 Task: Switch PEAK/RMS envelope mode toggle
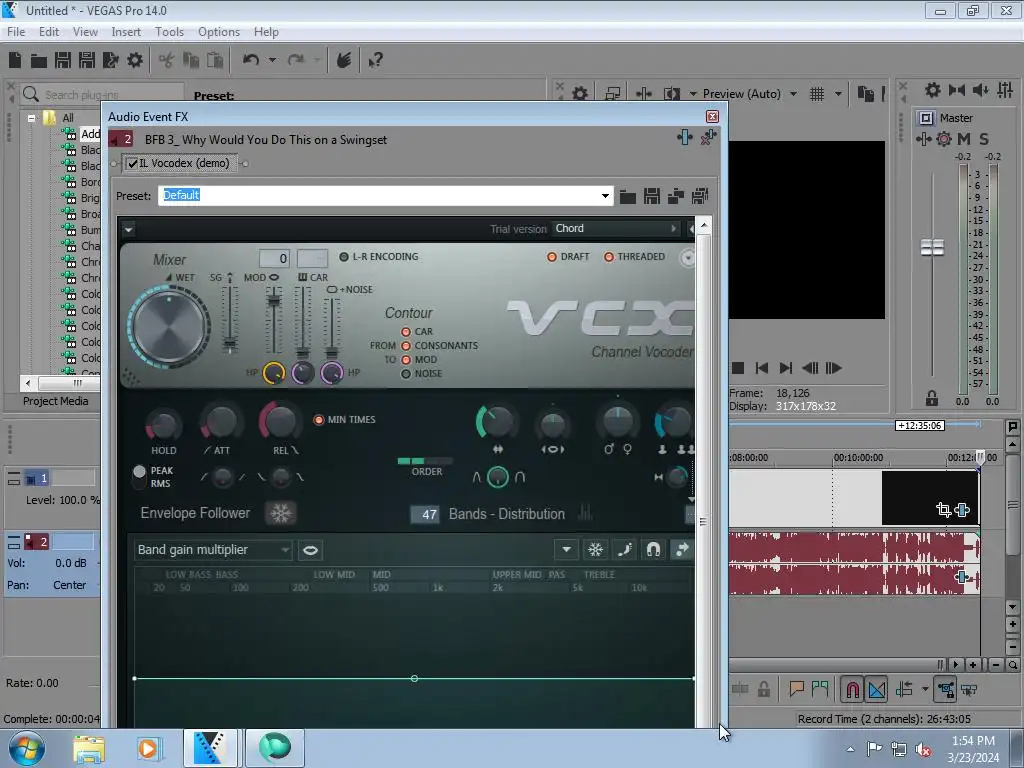[x=139, y=477]
